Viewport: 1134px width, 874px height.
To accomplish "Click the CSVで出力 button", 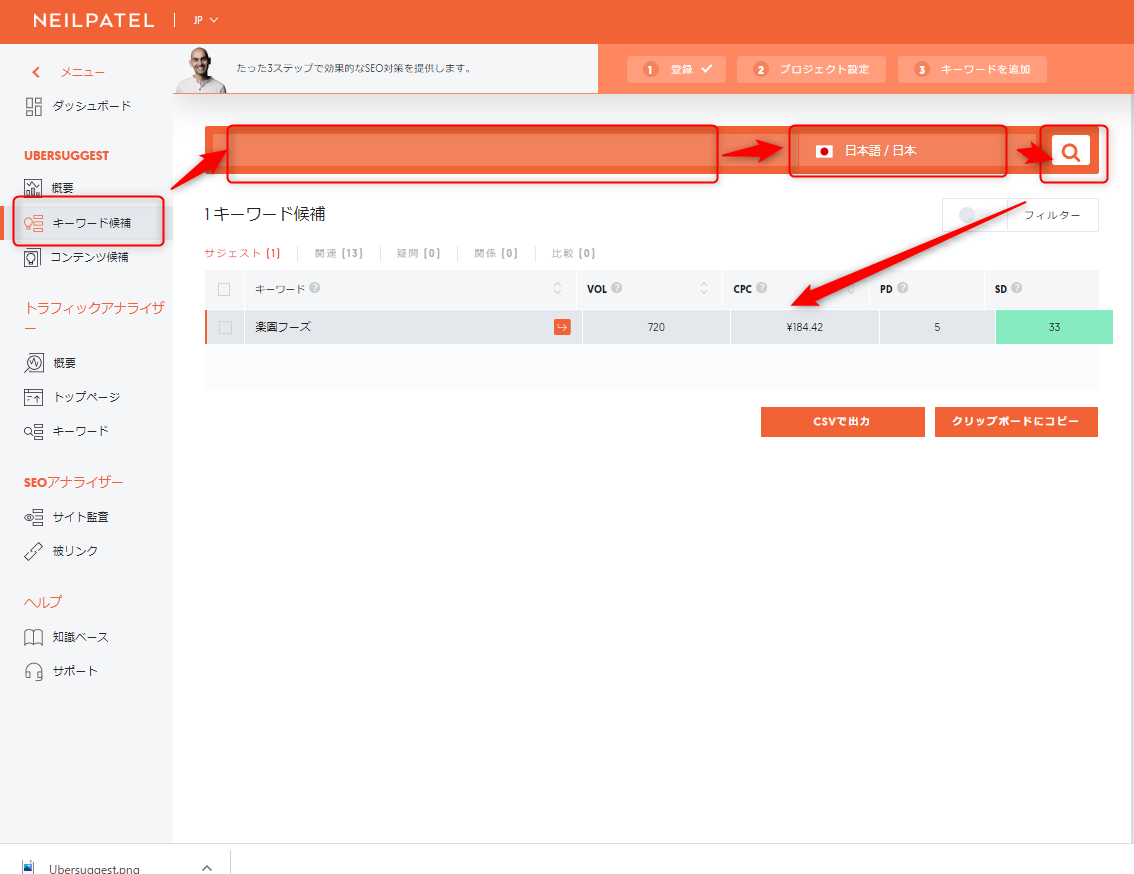I will pos(843,422).
